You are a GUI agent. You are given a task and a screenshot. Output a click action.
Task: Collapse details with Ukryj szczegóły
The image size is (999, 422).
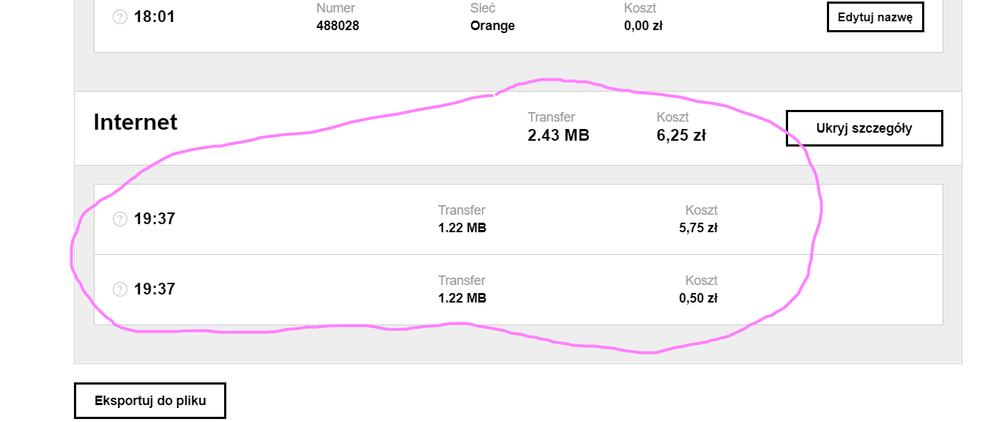coord(864,128)
